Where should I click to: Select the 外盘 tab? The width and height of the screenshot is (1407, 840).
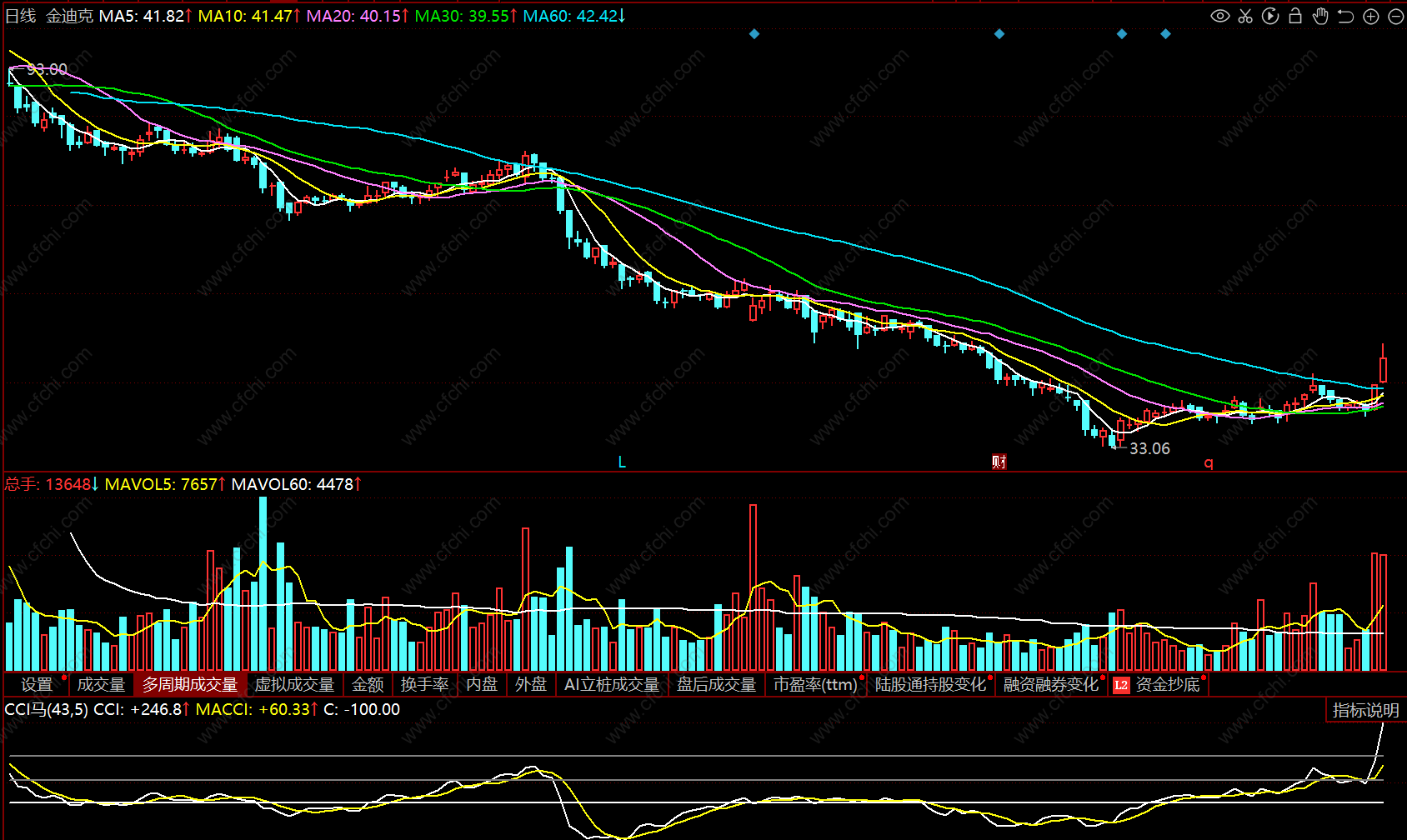tap(531, 684)
